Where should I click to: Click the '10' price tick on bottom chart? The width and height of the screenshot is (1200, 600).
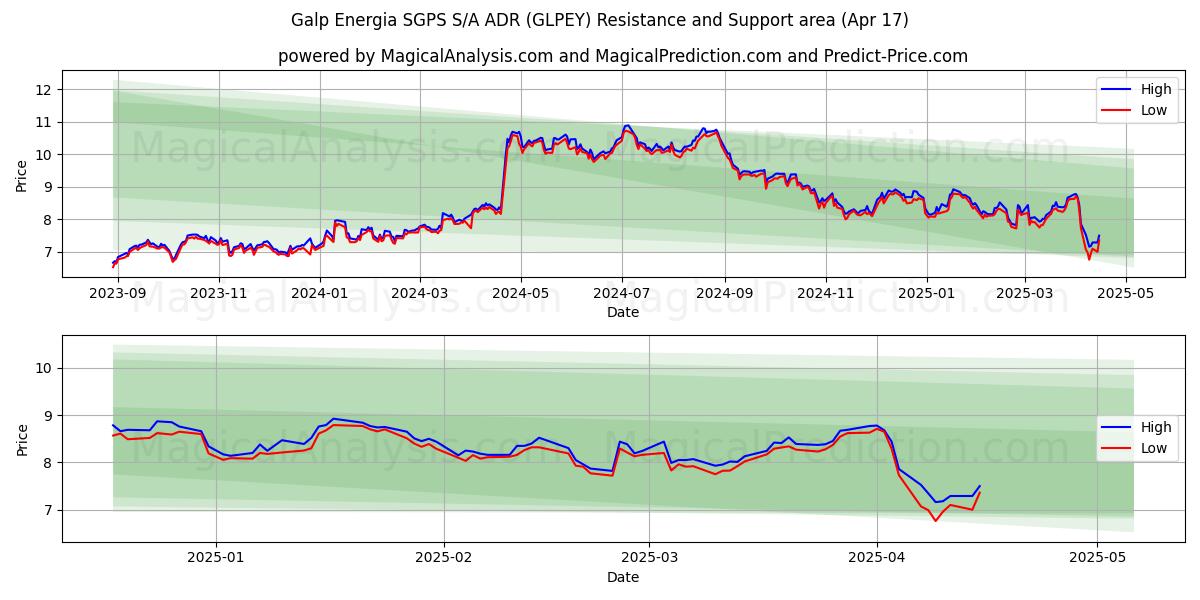click(46, 368)
